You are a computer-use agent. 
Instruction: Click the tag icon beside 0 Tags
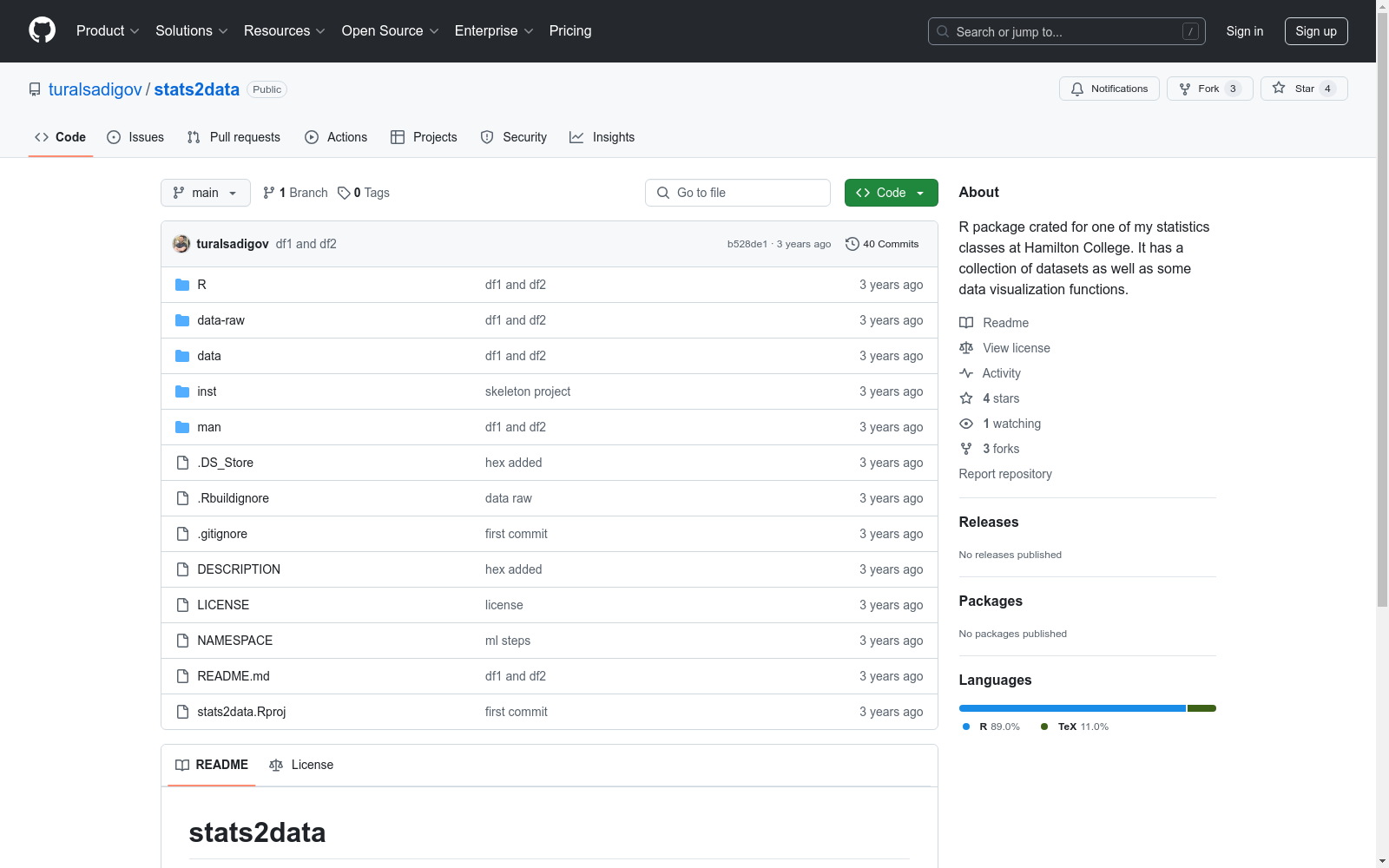click(344, 193)
